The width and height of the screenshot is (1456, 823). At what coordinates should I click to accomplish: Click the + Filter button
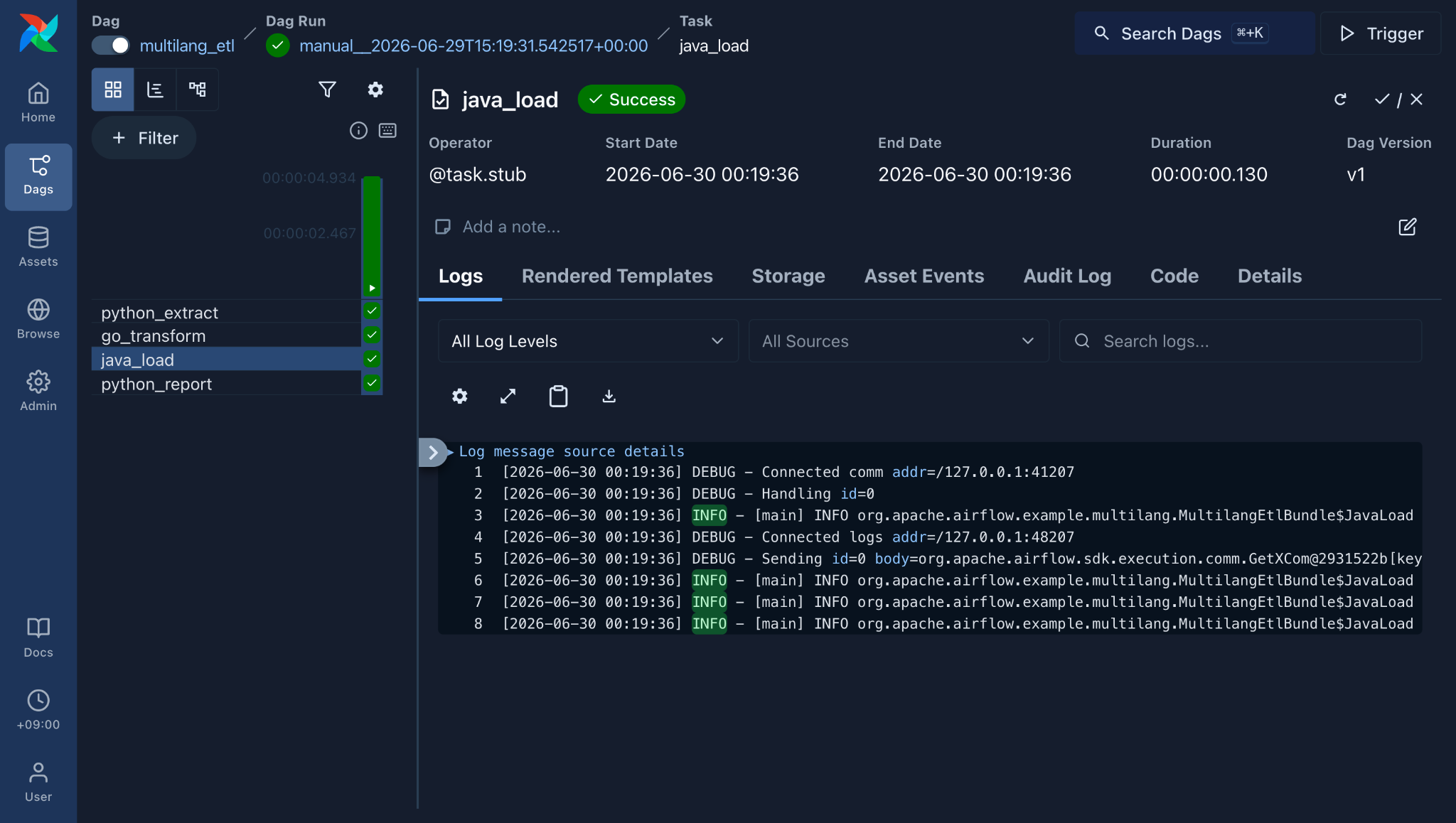coord(144,138)
